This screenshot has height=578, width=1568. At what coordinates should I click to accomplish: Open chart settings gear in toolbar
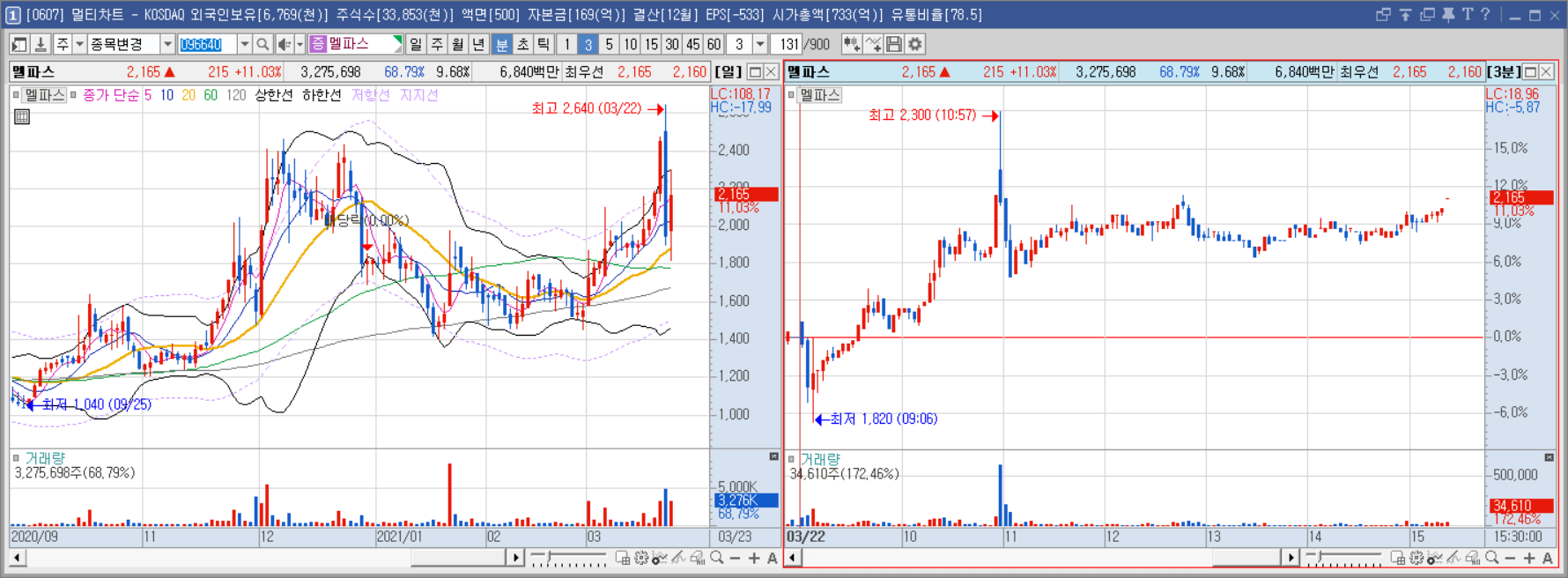[x=915, y=44]
